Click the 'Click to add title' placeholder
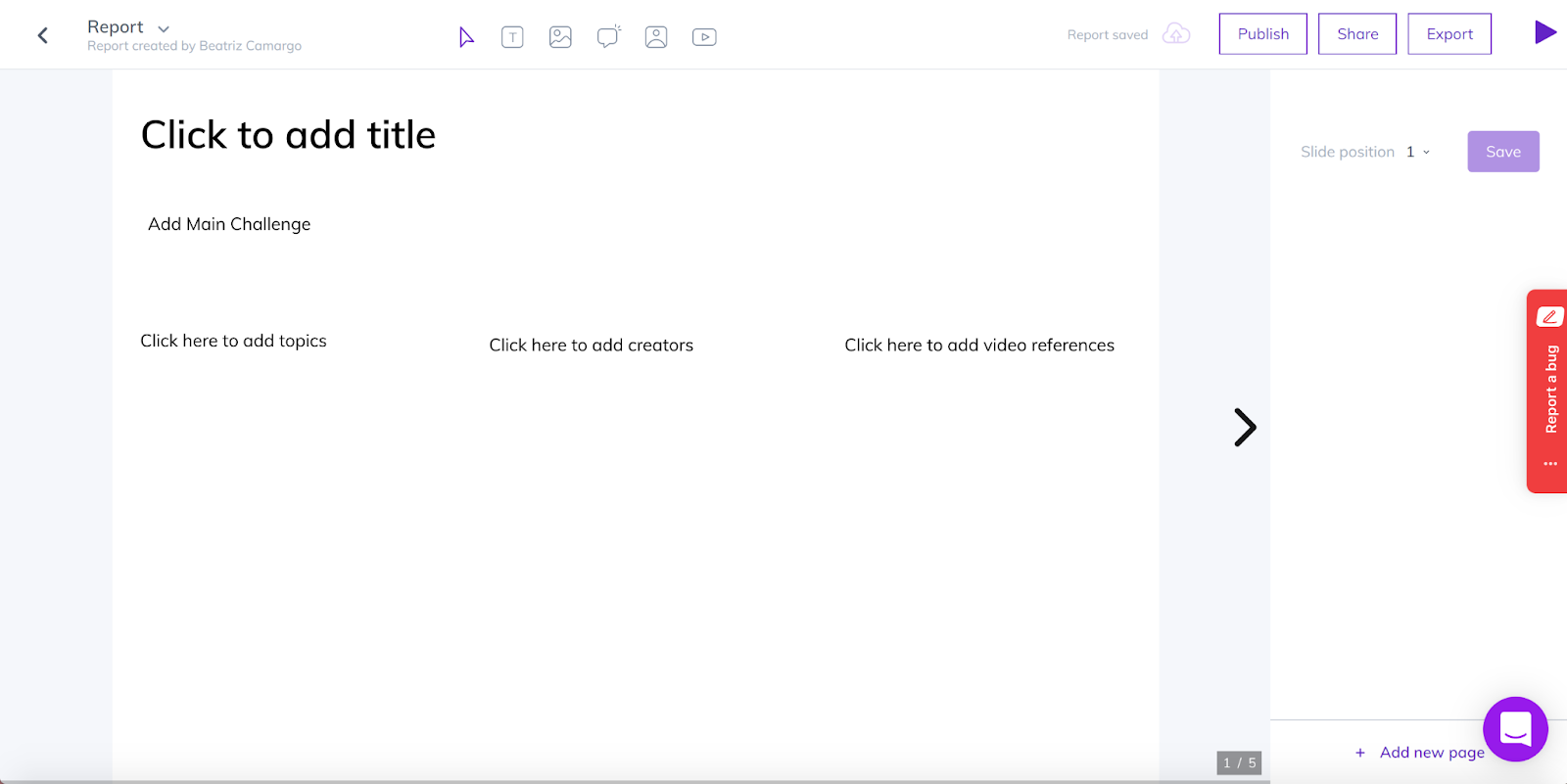The width and height of the screenshot is (1567, 784). 288,134
